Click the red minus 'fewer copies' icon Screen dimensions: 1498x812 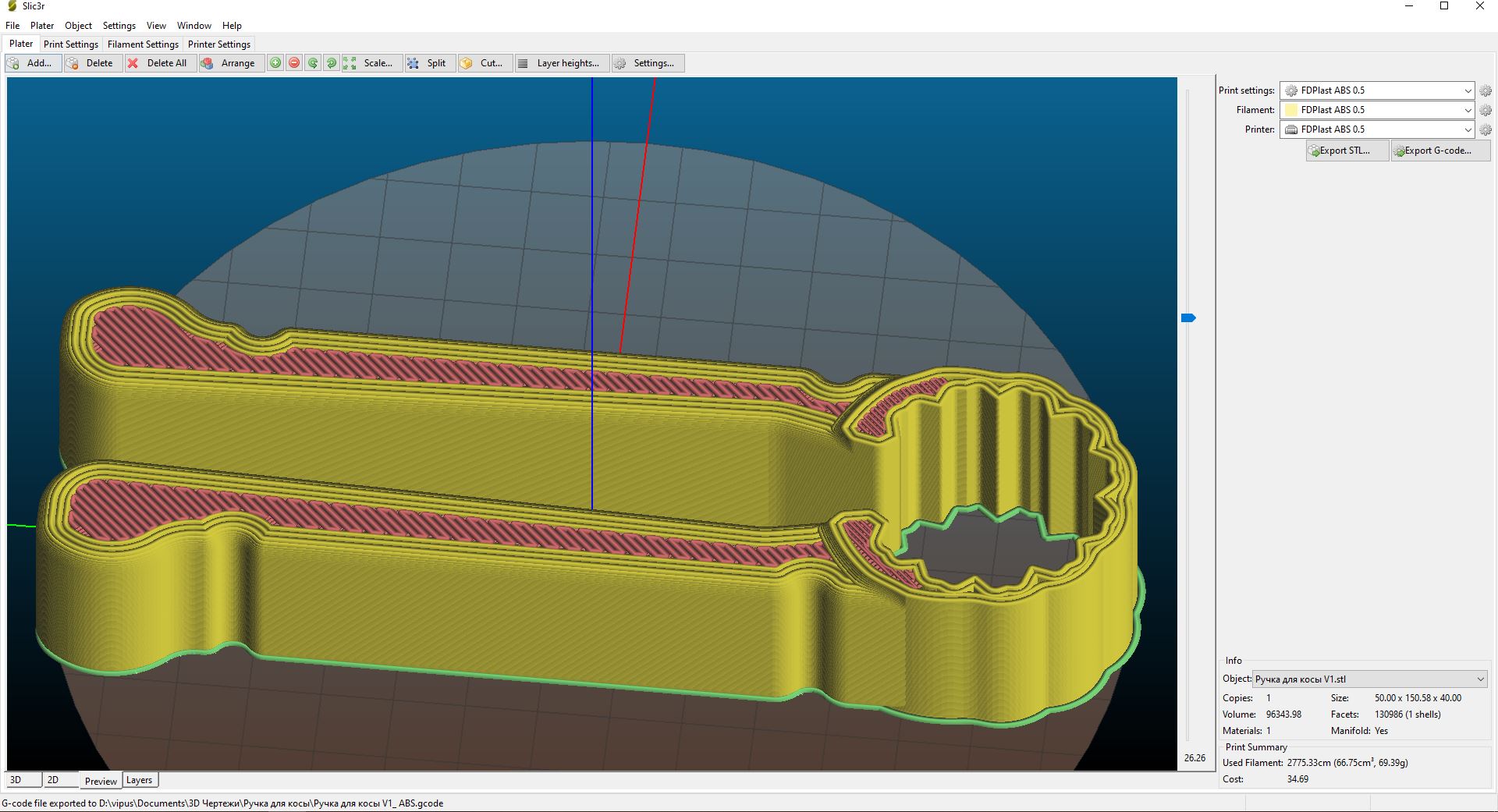tap(294, 63)
